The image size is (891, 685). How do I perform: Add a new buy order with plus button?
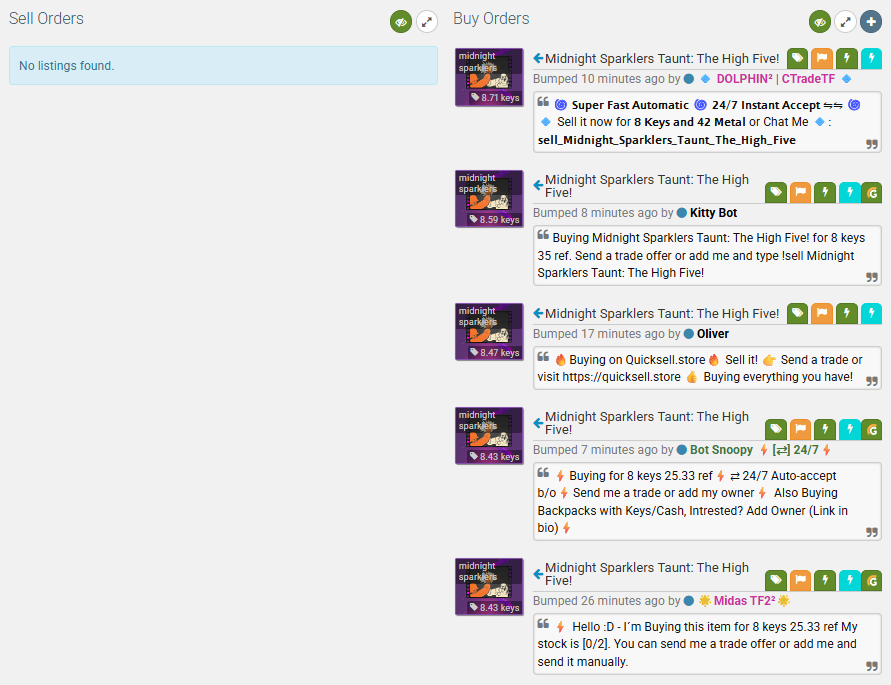871,22
